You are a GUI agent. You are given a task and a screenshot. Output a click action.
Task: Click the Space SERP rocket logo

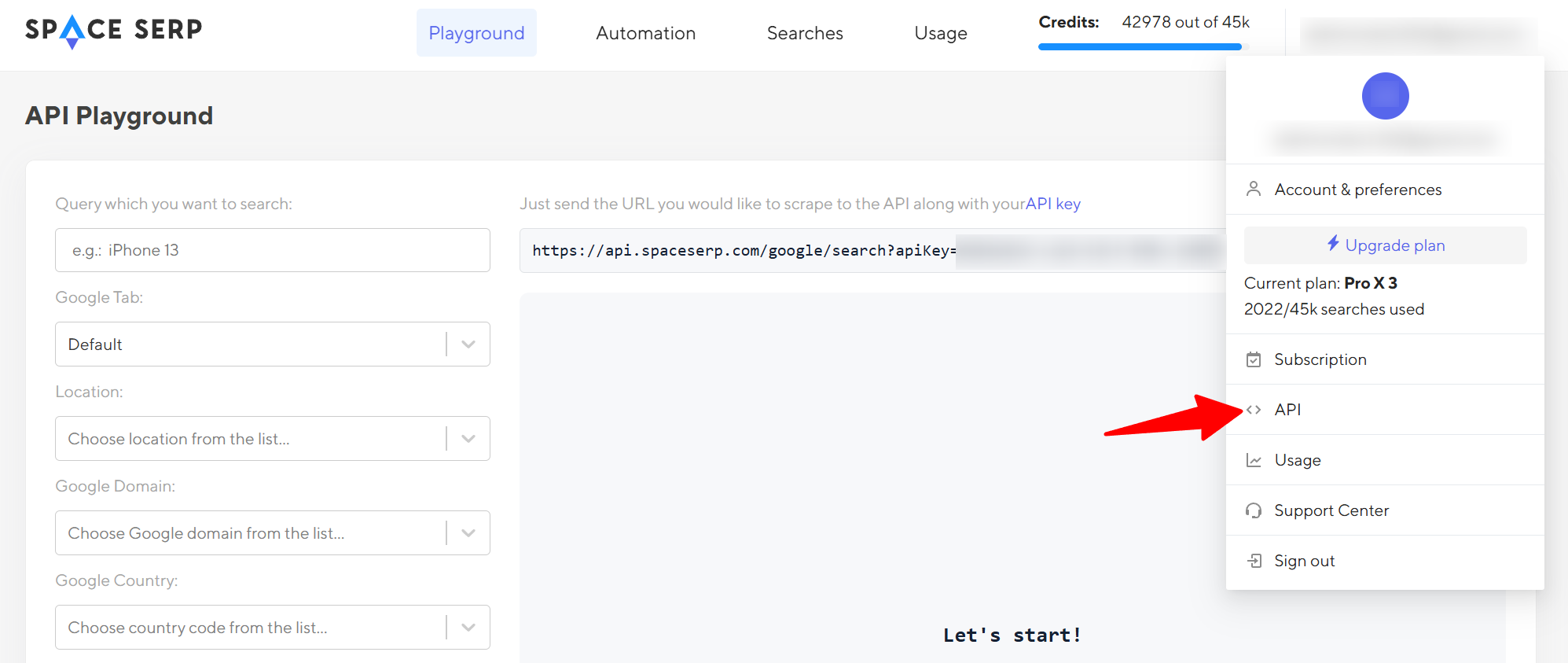[113, 31]
